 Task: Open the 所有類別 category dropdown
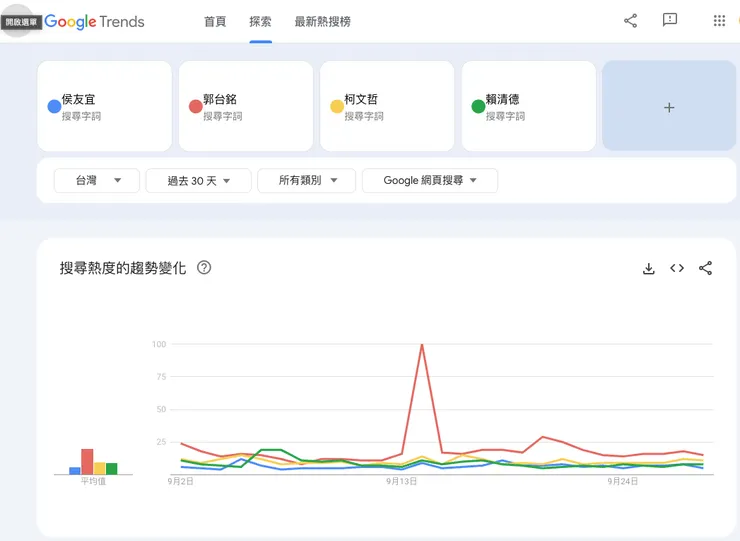[306, 180]
